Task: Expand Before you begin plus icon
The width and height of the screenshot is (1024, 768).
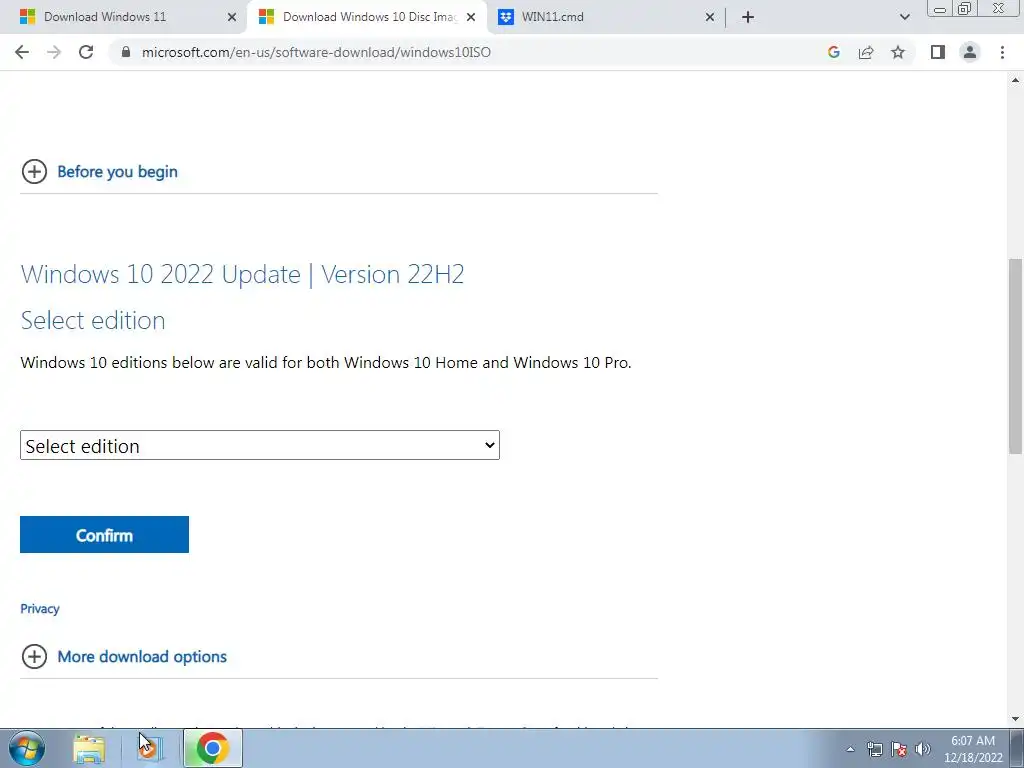Action: (35, 172)
